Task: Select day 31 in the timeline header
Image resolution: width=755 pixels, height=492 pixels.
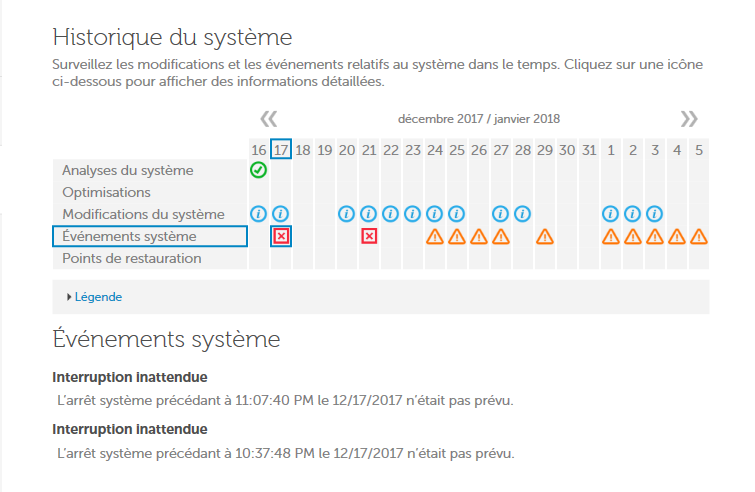Action: (x=589, y=150)
